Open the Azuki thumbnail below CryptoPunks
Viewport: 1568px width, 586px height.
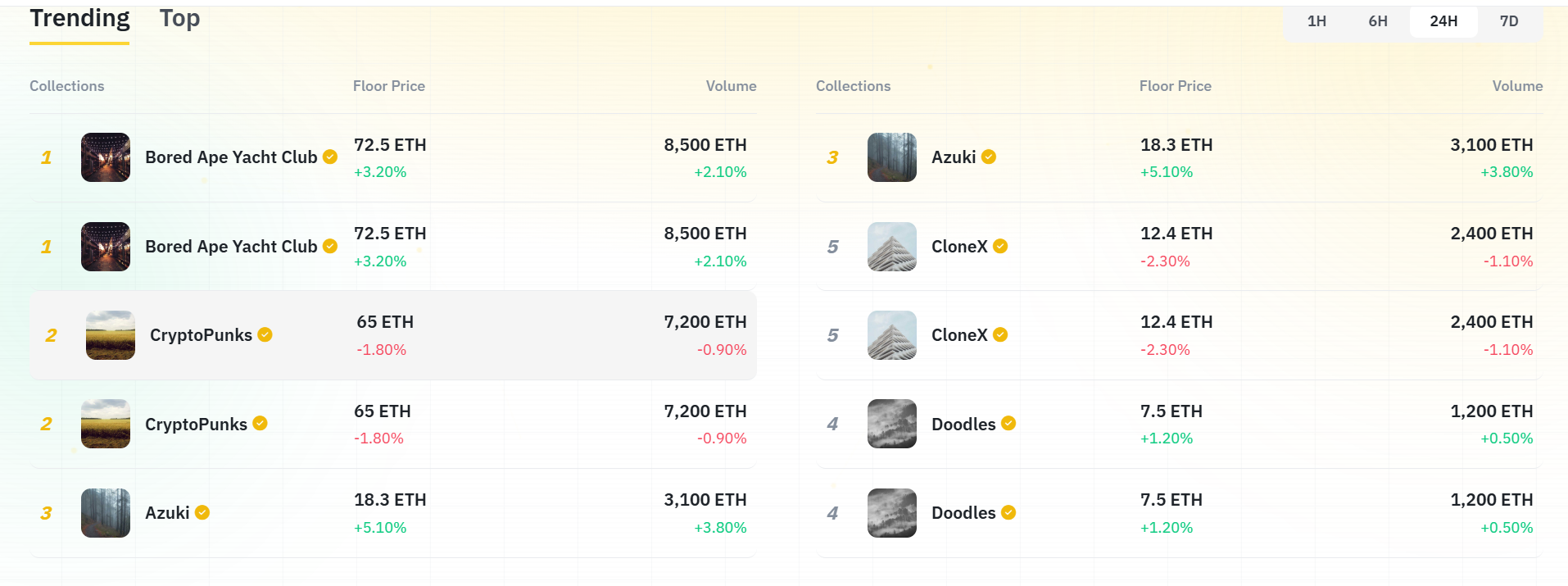pos(106,513)
